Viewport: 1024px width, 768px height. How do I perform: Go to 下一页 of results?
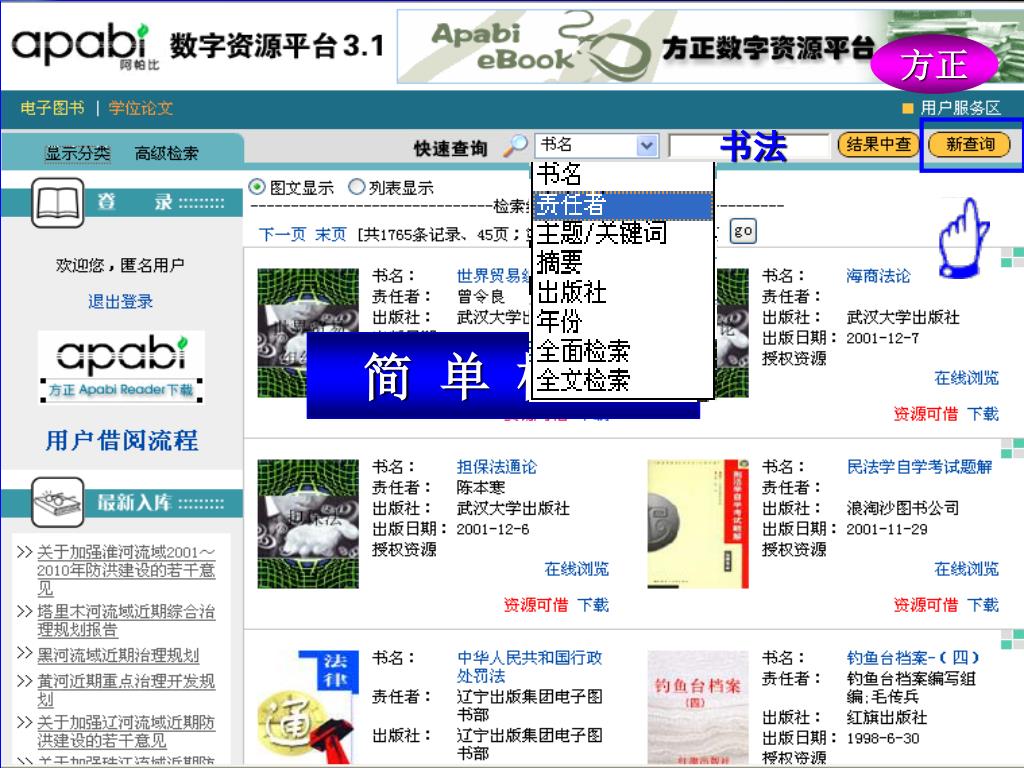282,234
